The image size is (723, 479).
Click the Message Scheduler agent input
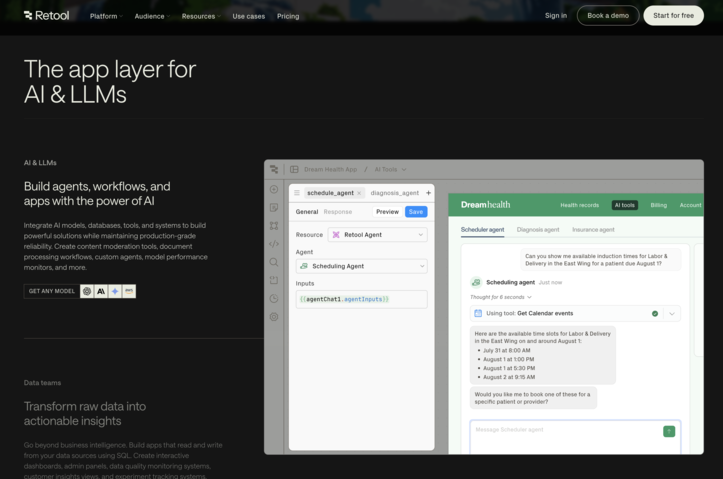click(575, 437)
